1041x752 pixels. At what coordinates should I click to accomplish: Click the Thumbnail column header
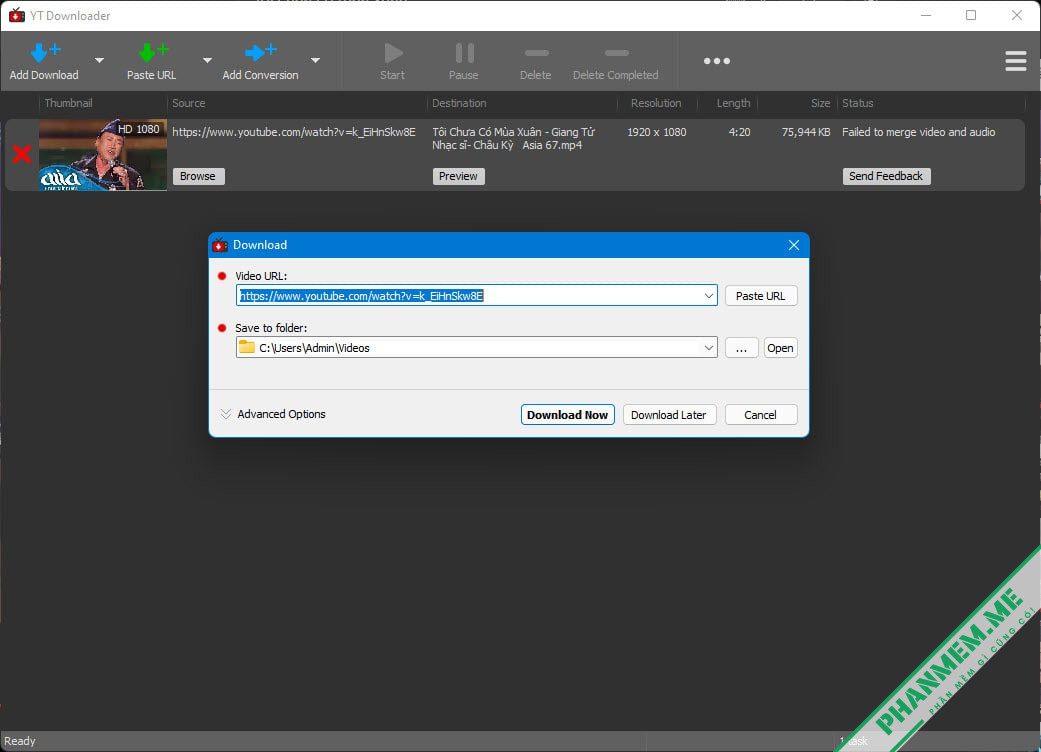click(x=68, y=104)
